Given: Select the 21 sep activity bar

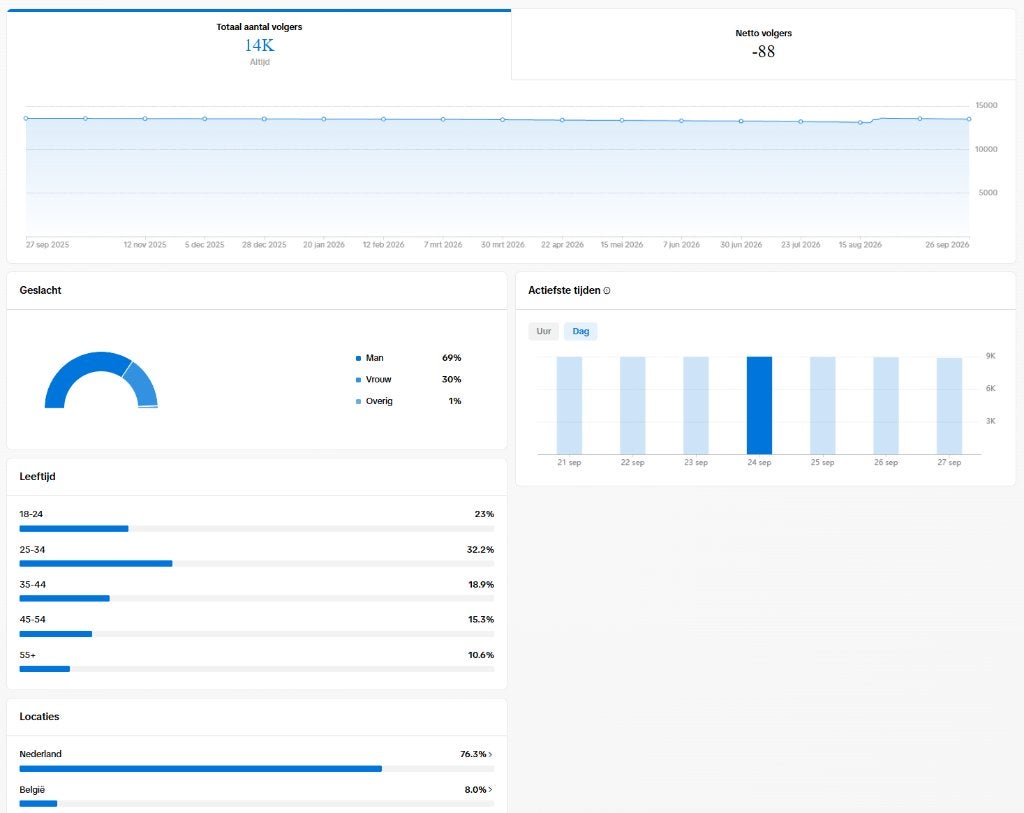Looking at the screenshot, I should (x=569, y=405).
